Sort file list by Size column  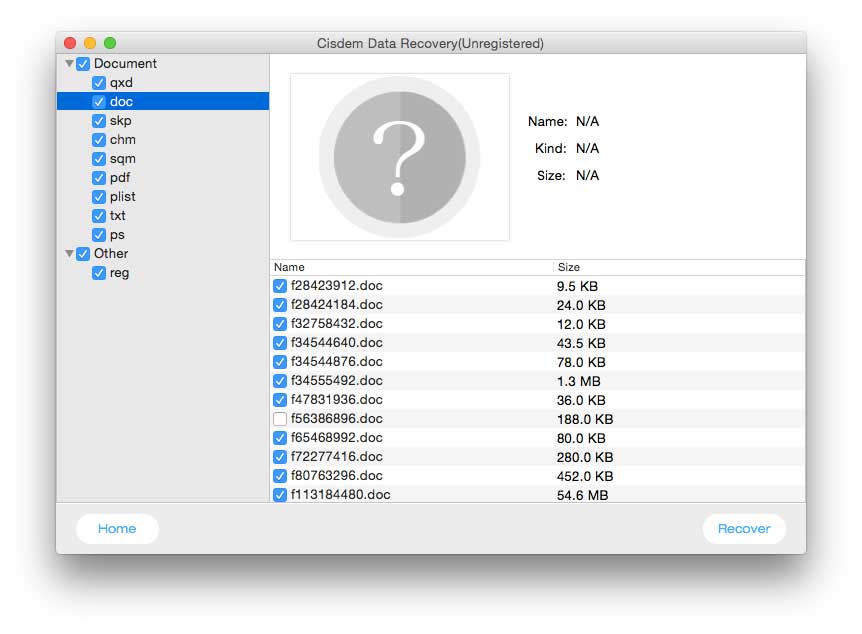679,267
